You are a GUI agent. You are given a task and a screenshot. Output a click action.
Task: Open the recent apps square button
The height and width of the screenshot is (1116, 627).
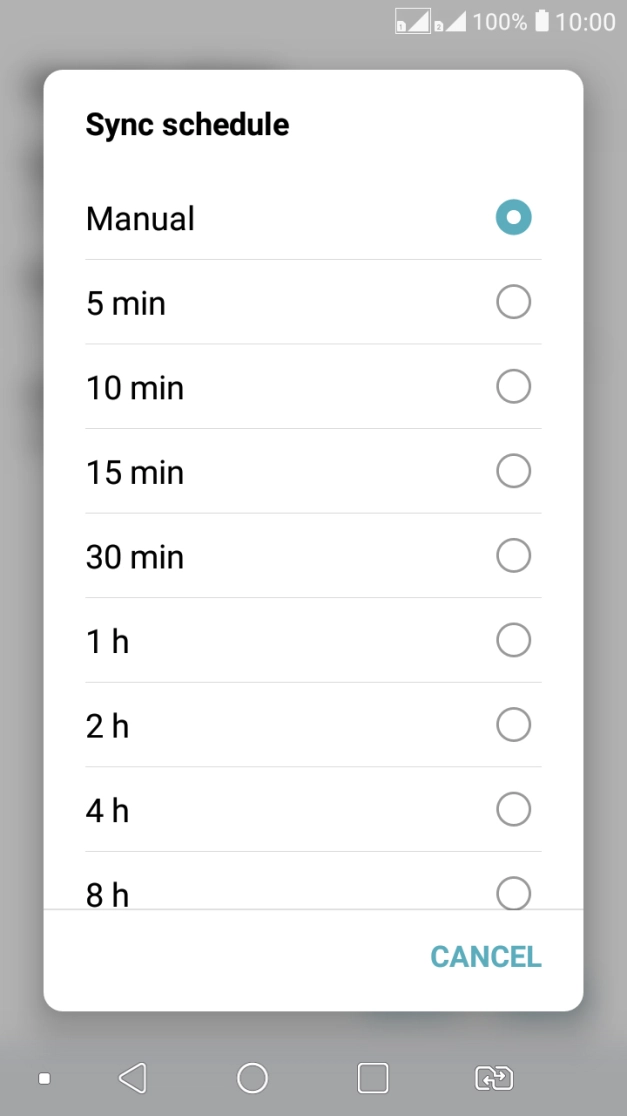[x=371, y=1077]
